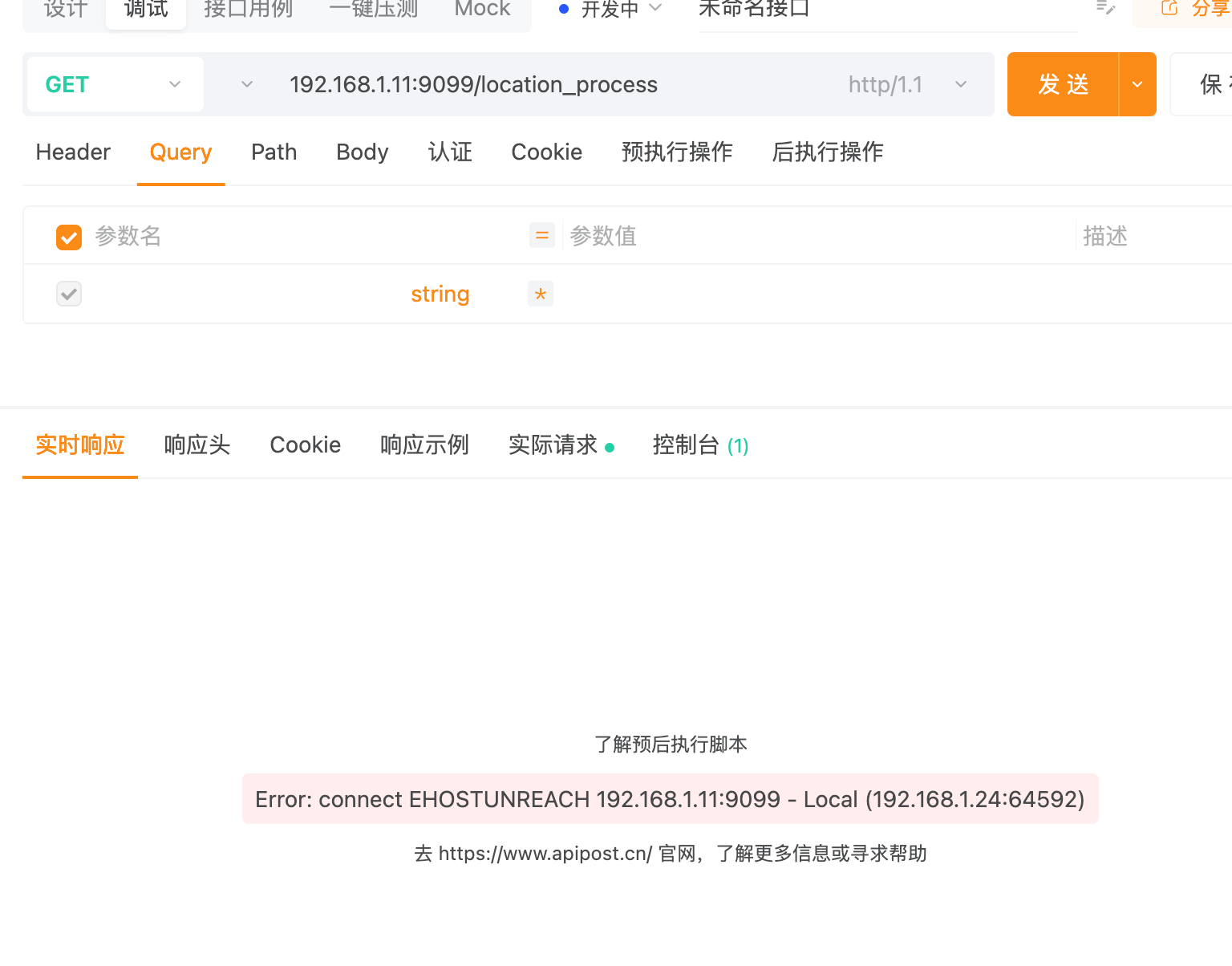Click the share icon button
The height and width of the screenshot is (966, 1232).
click(x=1169, y=8)
